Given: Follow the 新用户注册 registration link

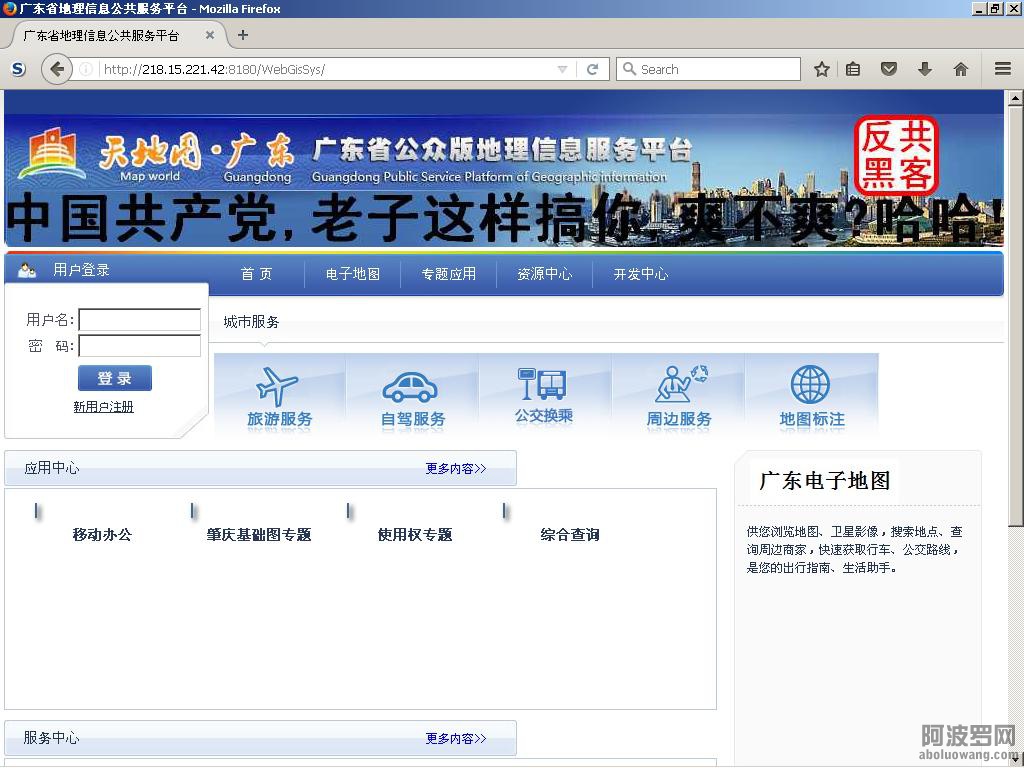Looking at the screenshot, I should coord(103,407).
